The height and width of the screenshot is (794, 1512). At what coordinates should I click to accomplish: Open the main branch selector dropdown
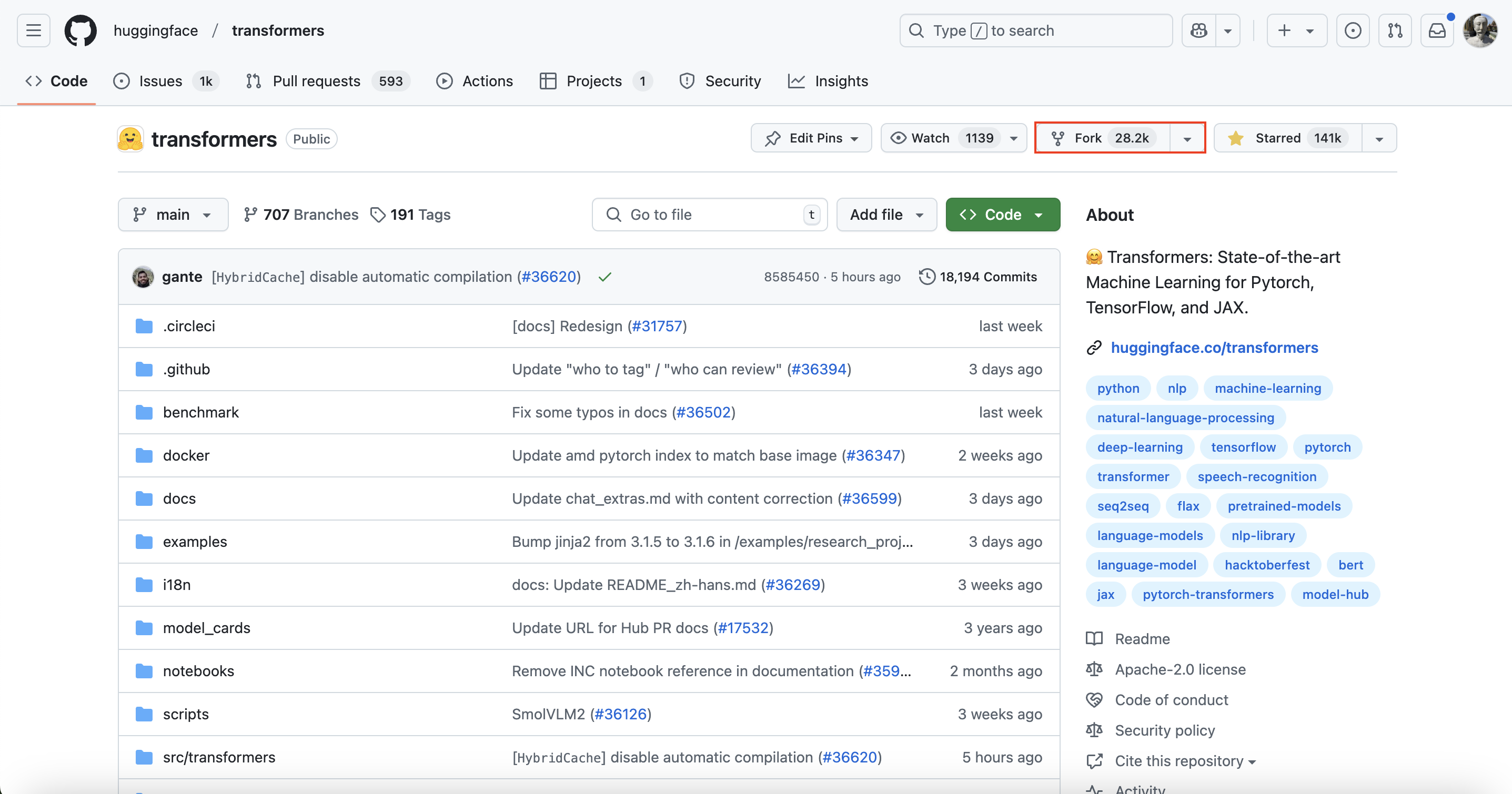pyautogui.click(x=173, y=215)
